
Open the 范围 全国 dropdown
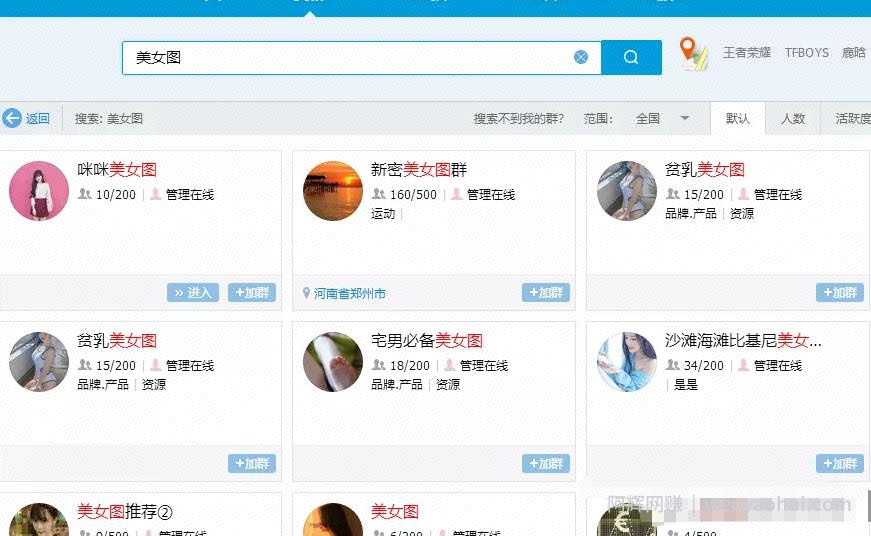(662, 118)
